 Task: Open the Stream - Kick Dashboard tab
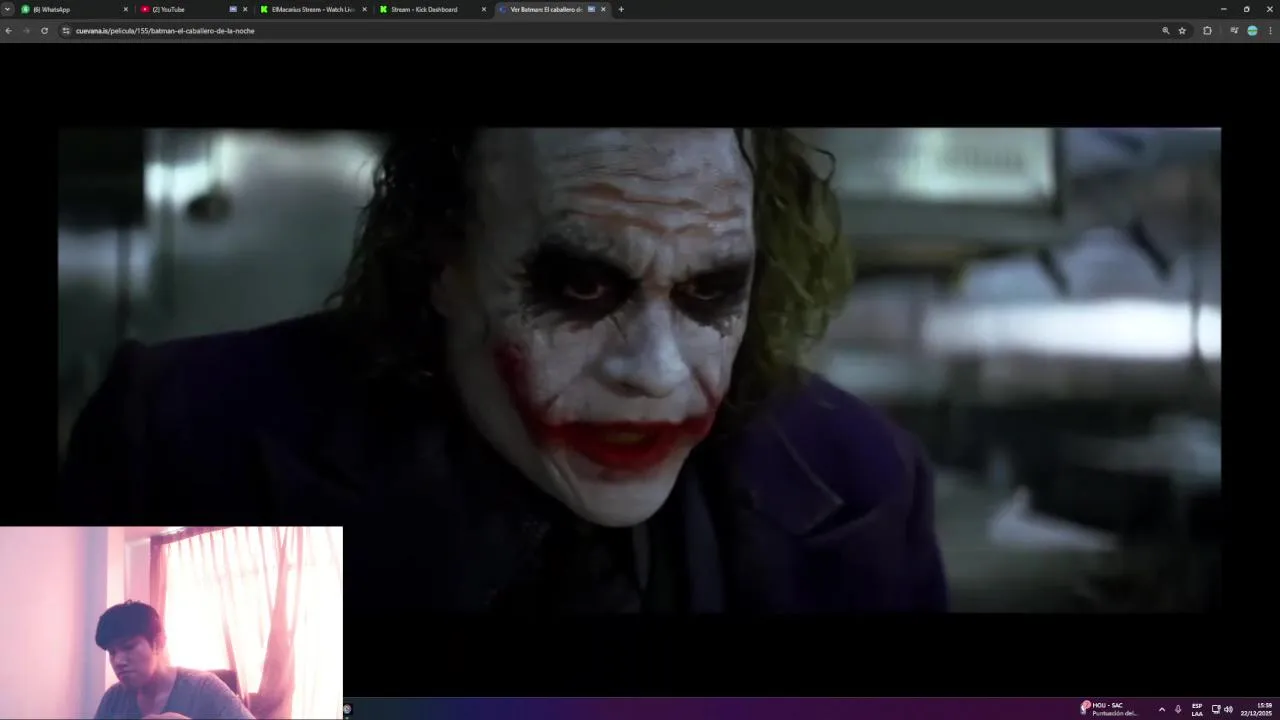click(x=432, y=9)
